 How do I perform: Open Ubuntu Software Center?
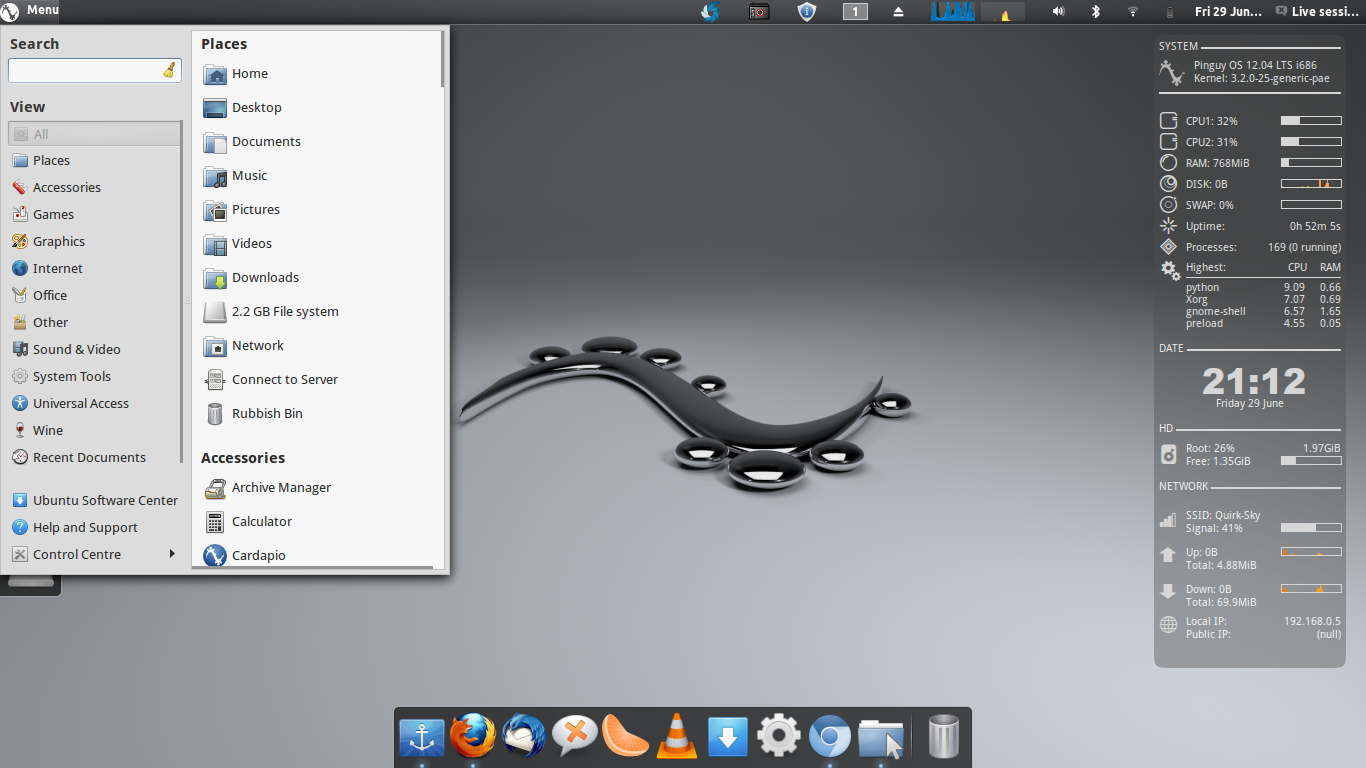105,500
